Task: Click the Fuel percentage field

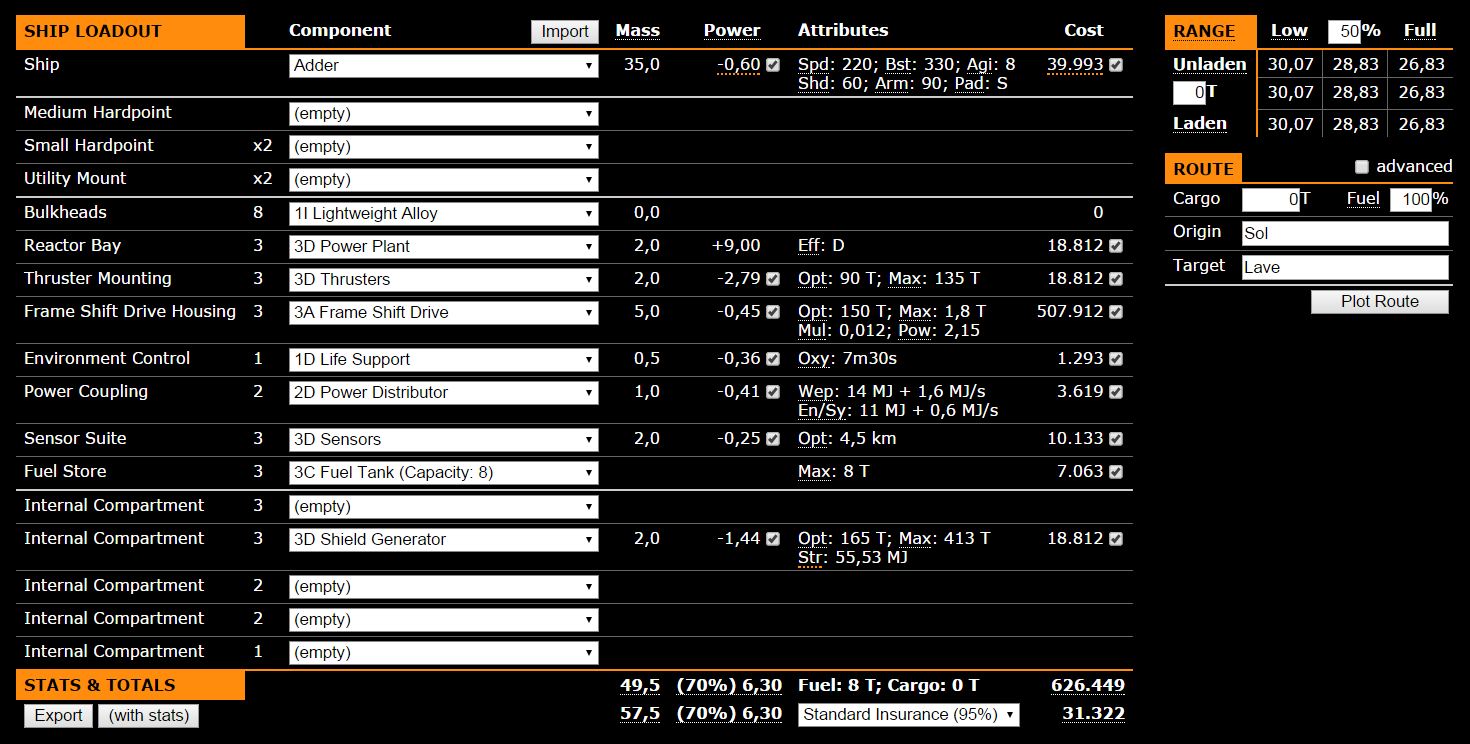Action: [1411, 200]
